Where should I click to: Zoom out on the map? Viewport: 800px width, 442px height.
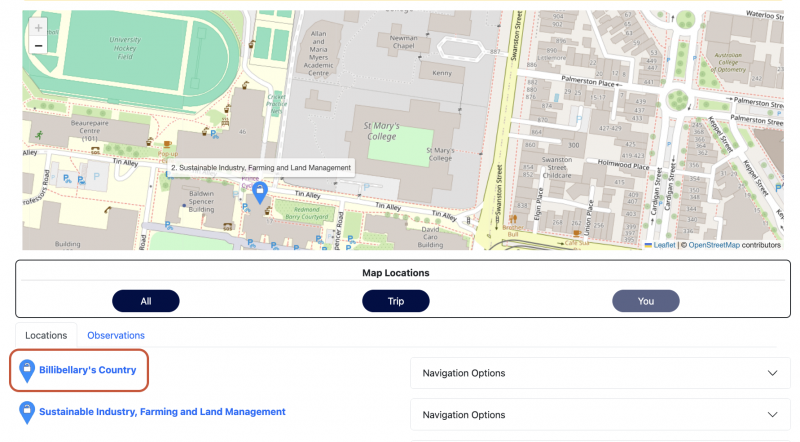click(38, 45)
